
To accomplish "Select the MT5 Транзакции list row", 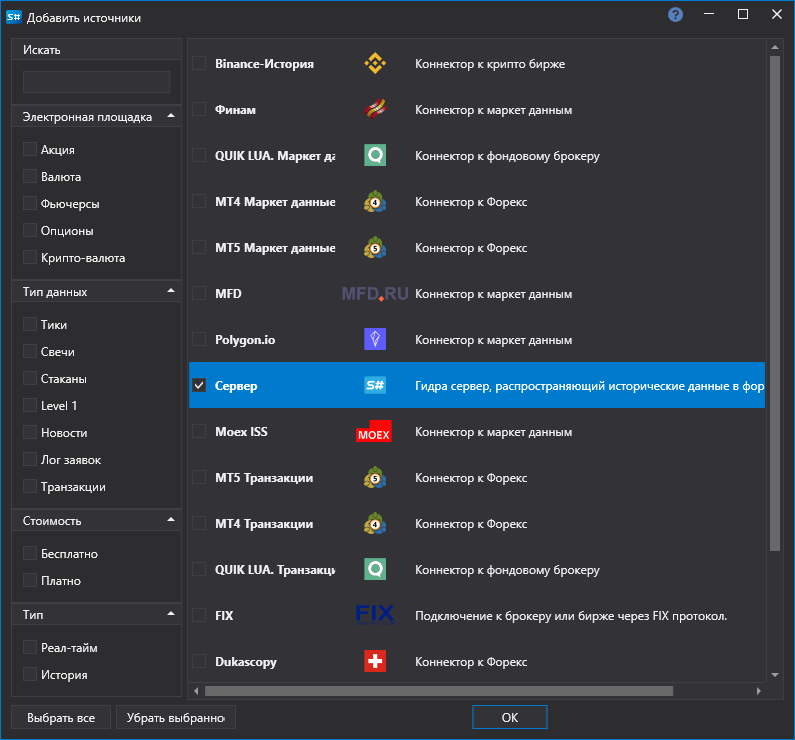I will pos(477,477).
